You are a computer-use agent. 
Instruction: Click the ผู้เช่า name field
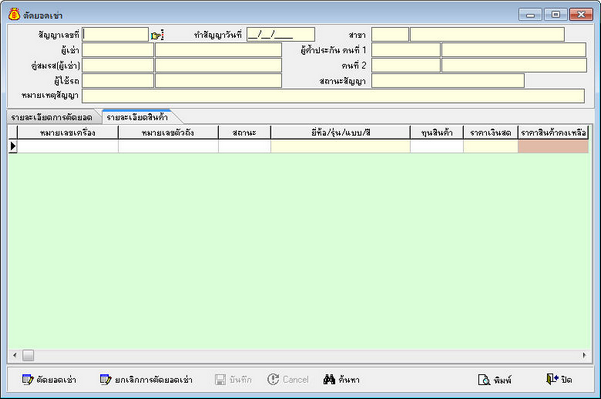pyautogui.click(x=218, y=50)
